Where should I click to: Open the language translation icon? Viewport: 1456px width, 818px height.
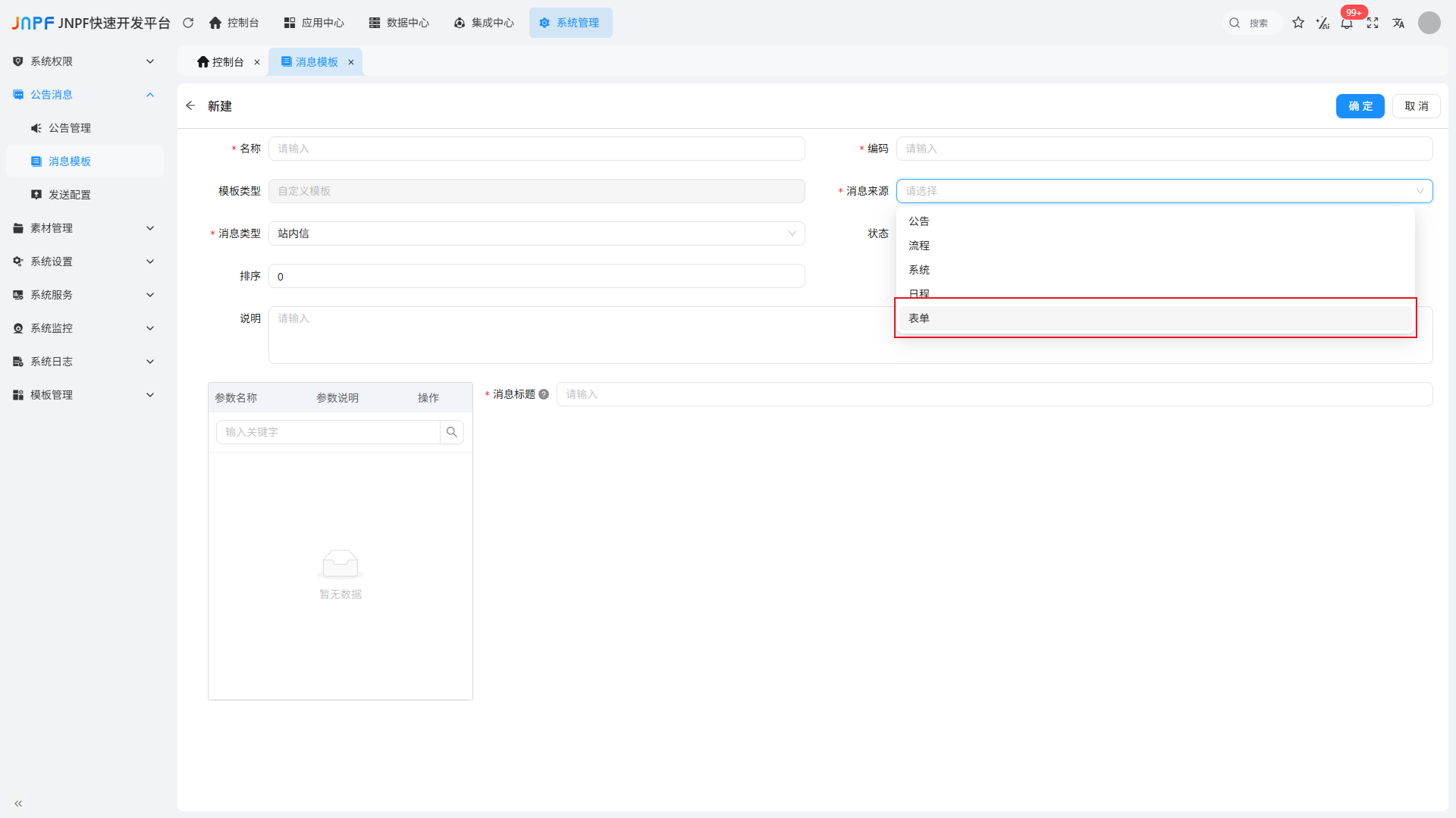[1398, 23]
